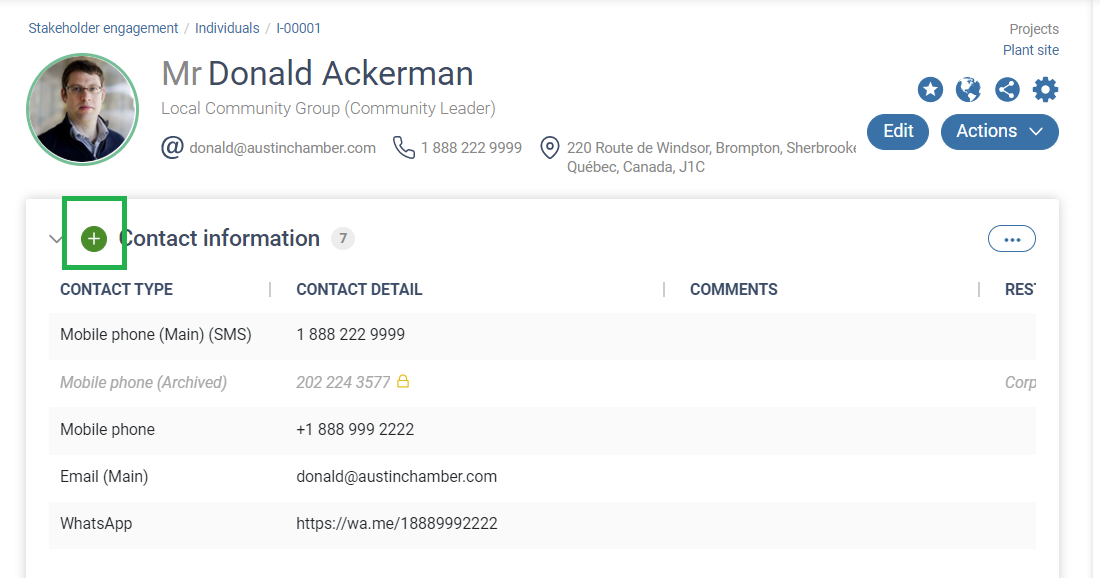Click the star favorite icon
The width and height of the screenshot is (1100, 578).
tap(930, 89)
